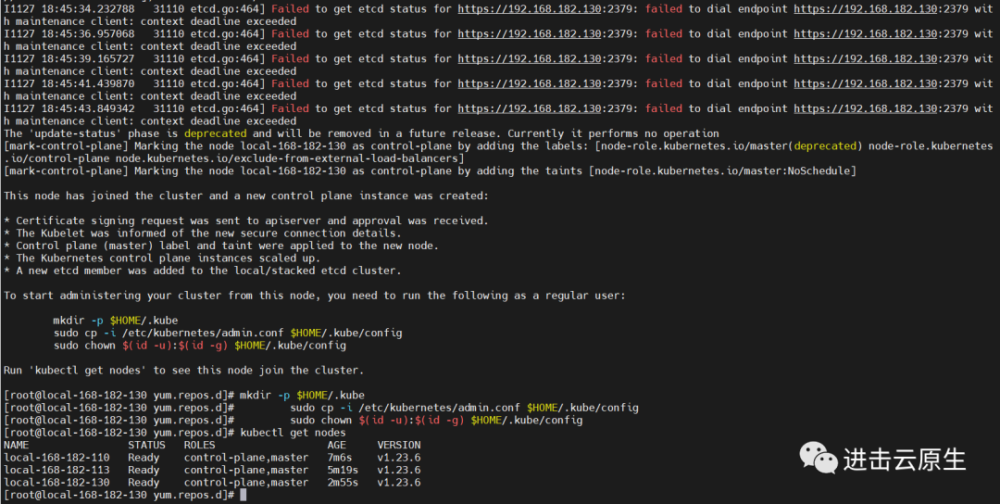The height and width of the screenshot is (504, 1000).
Task: Open the first https://192.168.182.130 link
Action: pos(529,9)
